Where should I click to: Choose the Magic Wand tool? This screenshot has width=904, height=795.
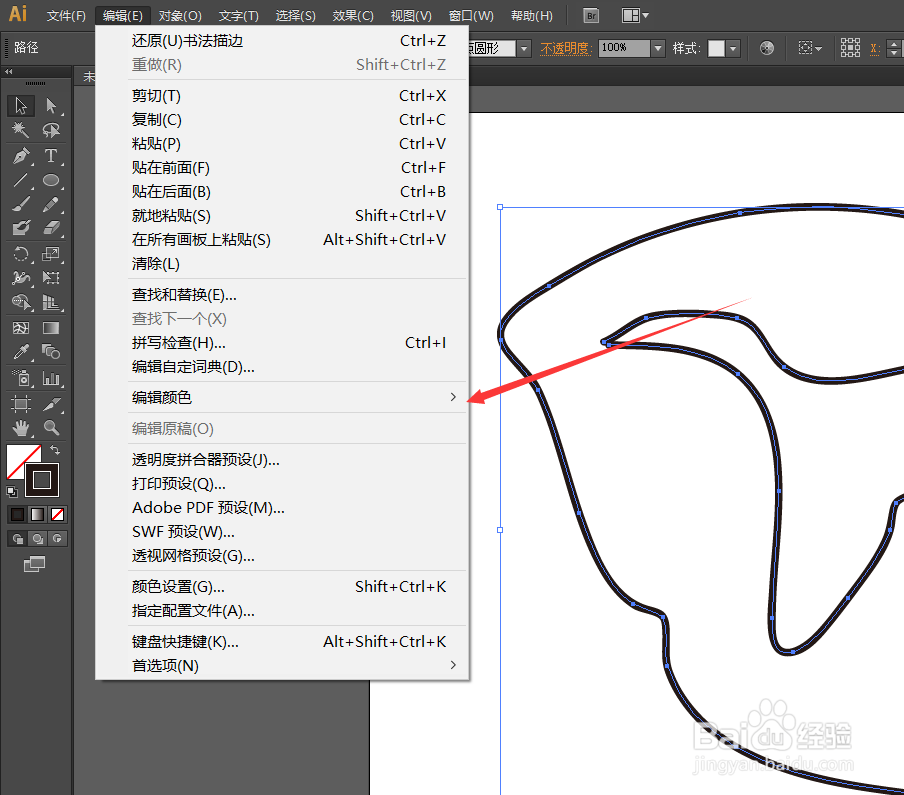point(21,130)
